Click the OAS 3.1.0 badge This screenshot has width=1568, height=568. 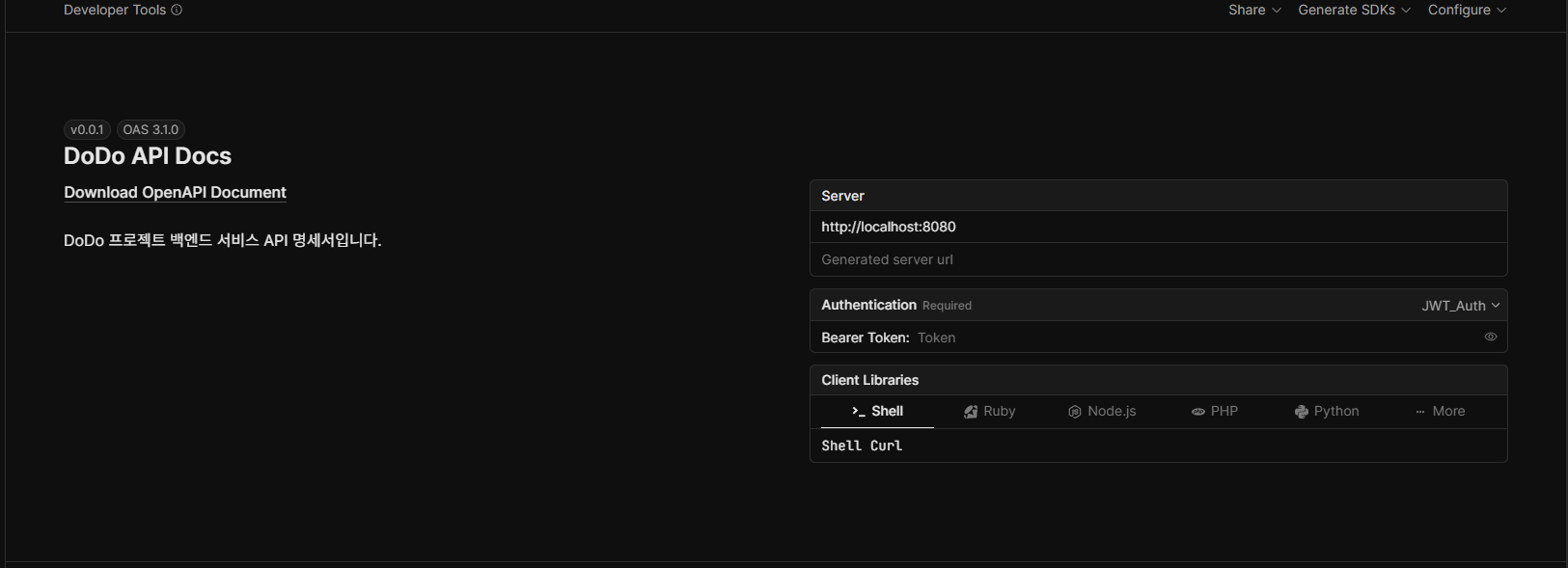151,130
